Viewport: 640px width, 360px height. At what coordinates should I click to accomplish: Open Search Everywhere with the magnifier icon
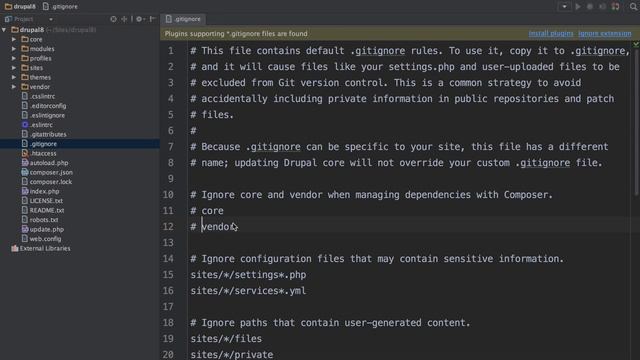(x=634, y=7)
